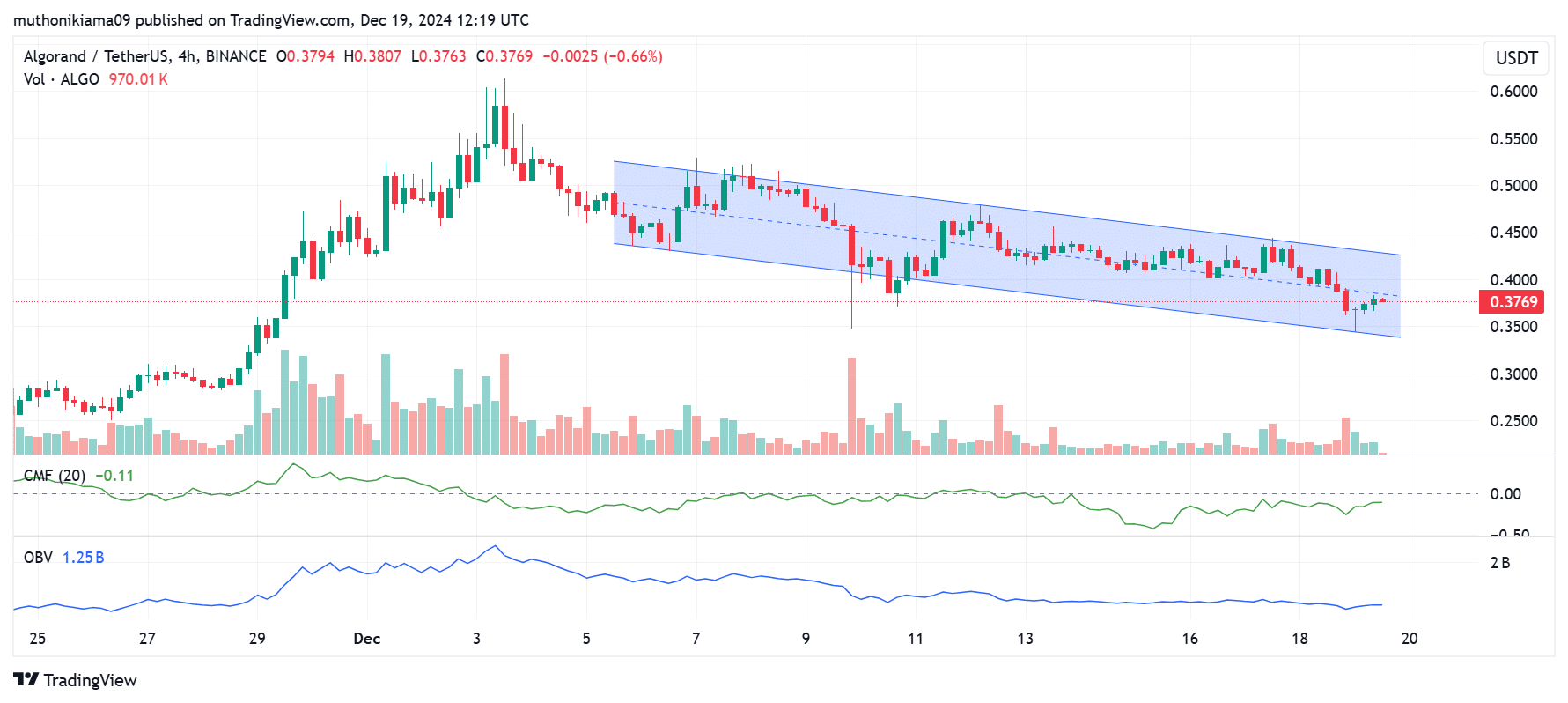
Task: Click the date label 11 on time axis
Action: (916, 639)
